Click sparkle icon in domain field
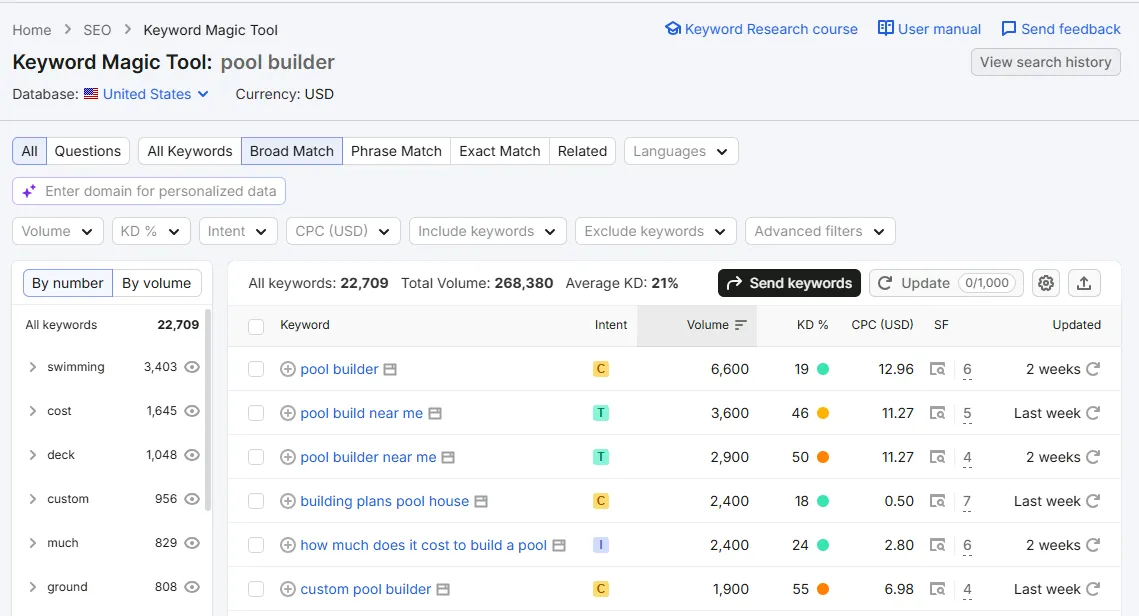 29,191
